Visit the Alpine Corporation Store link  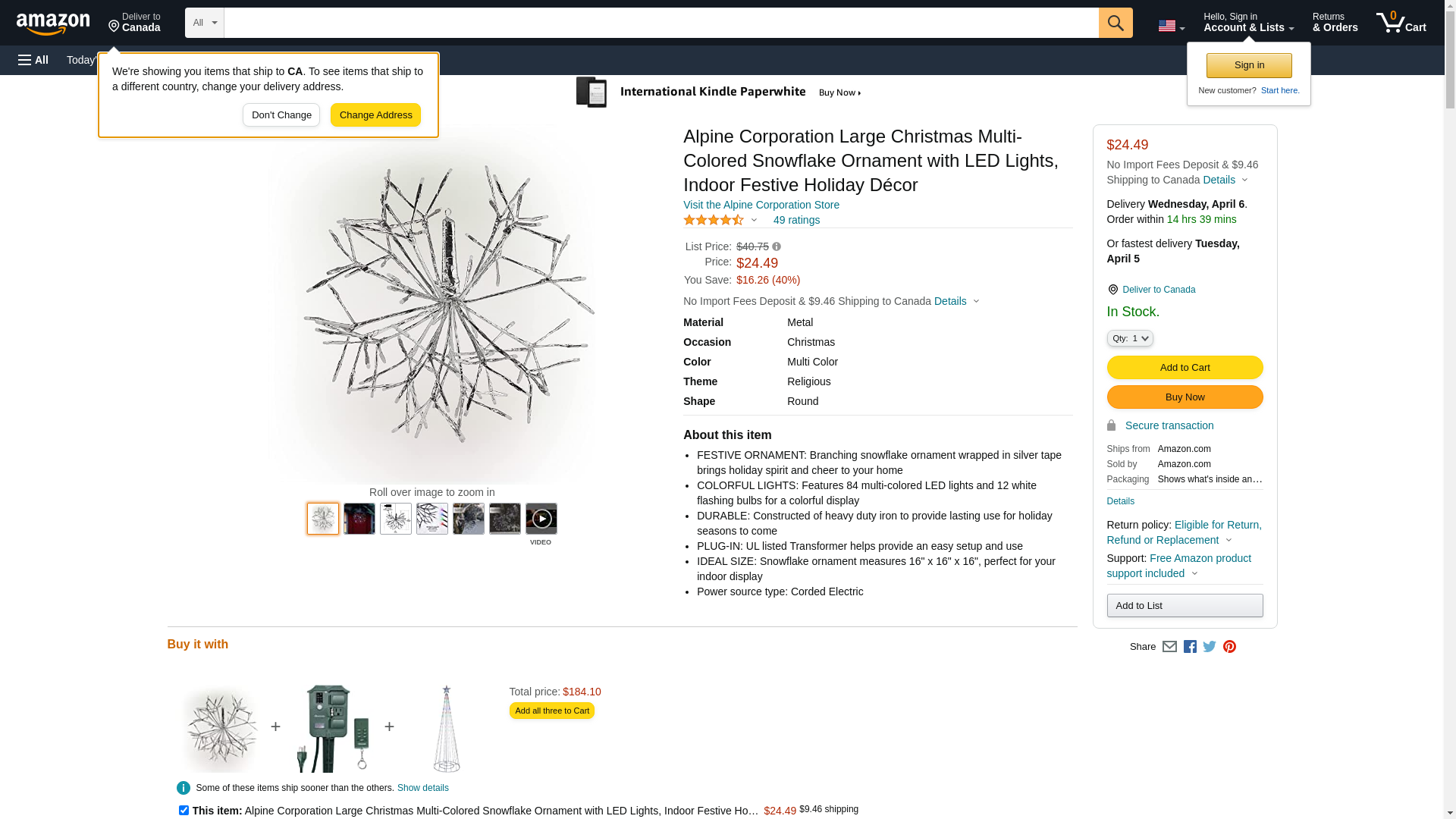click(761, 205)
